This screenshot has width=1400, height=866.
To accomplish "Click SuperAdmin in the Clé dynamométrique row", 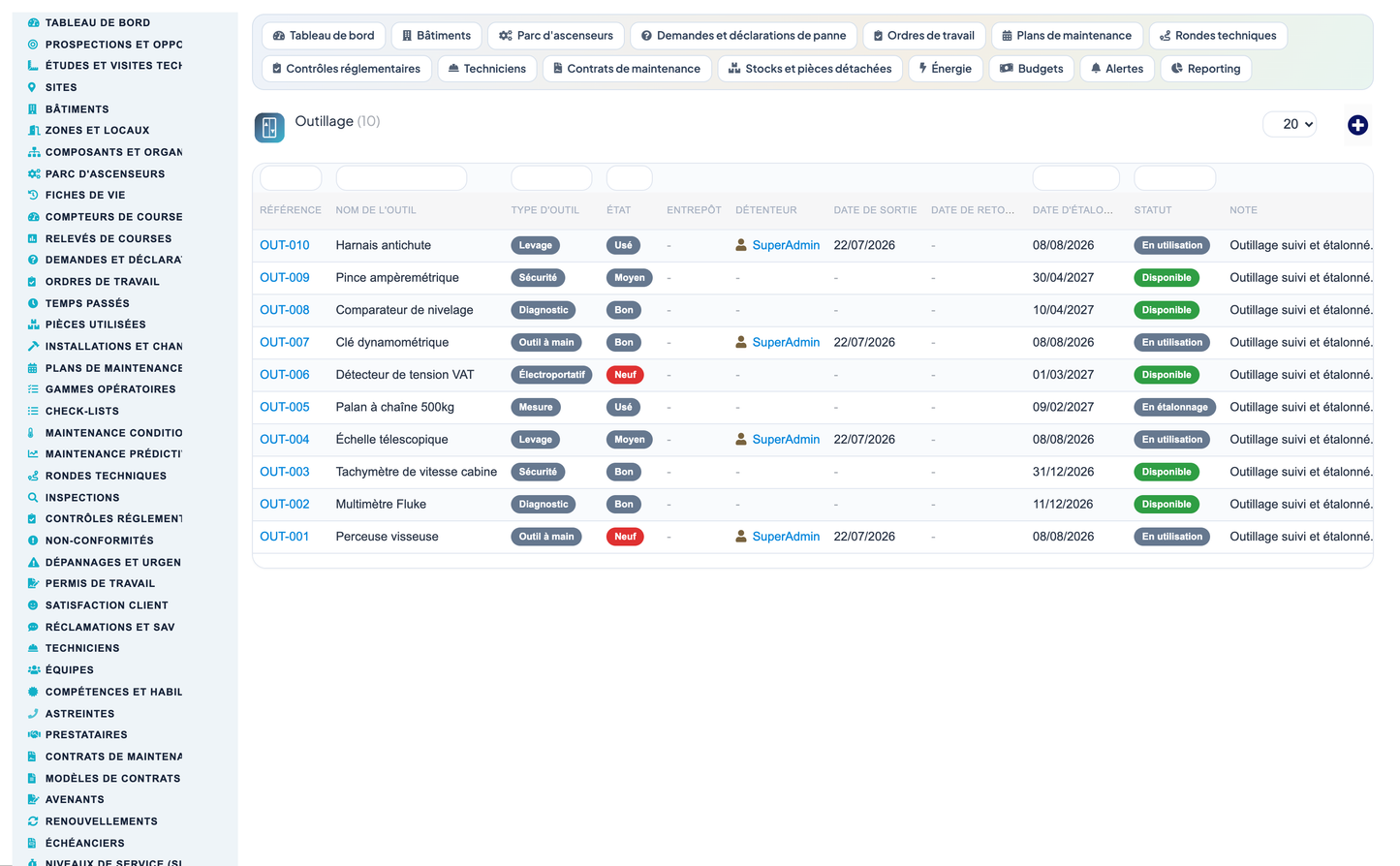I will click(786, 342).
